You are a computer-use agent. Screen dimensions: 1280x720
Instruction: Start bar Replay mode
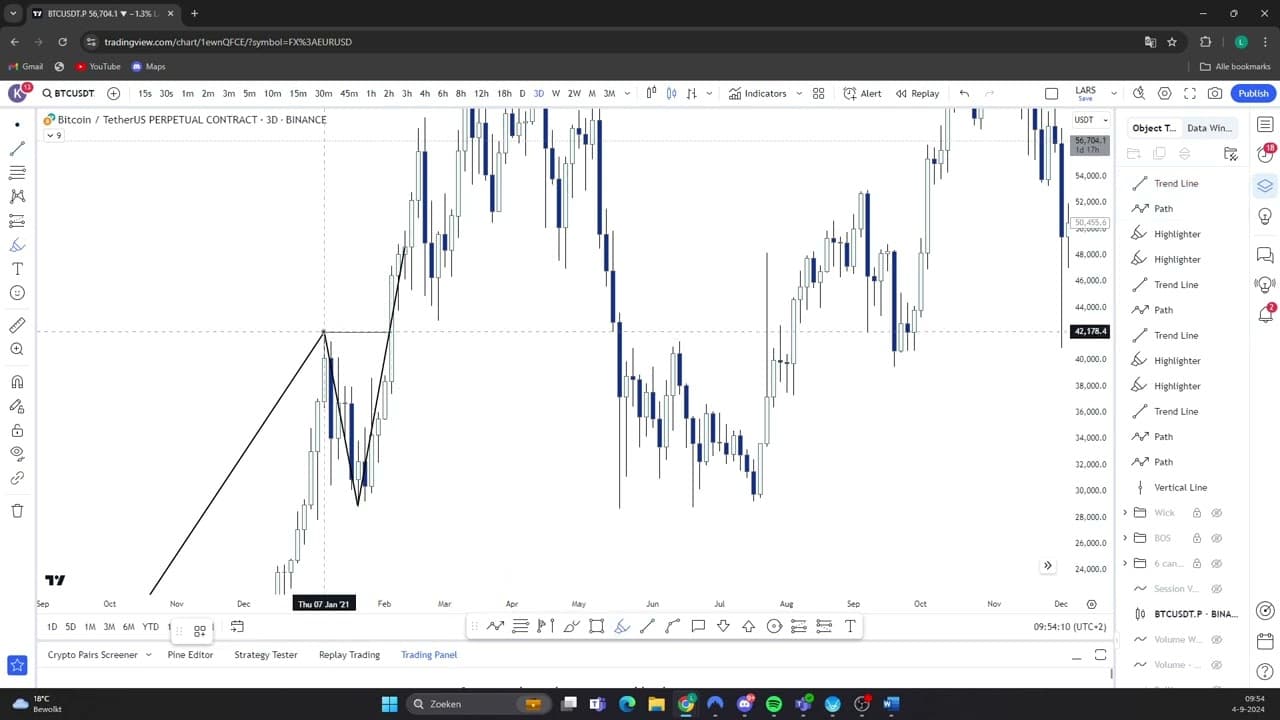917,93
